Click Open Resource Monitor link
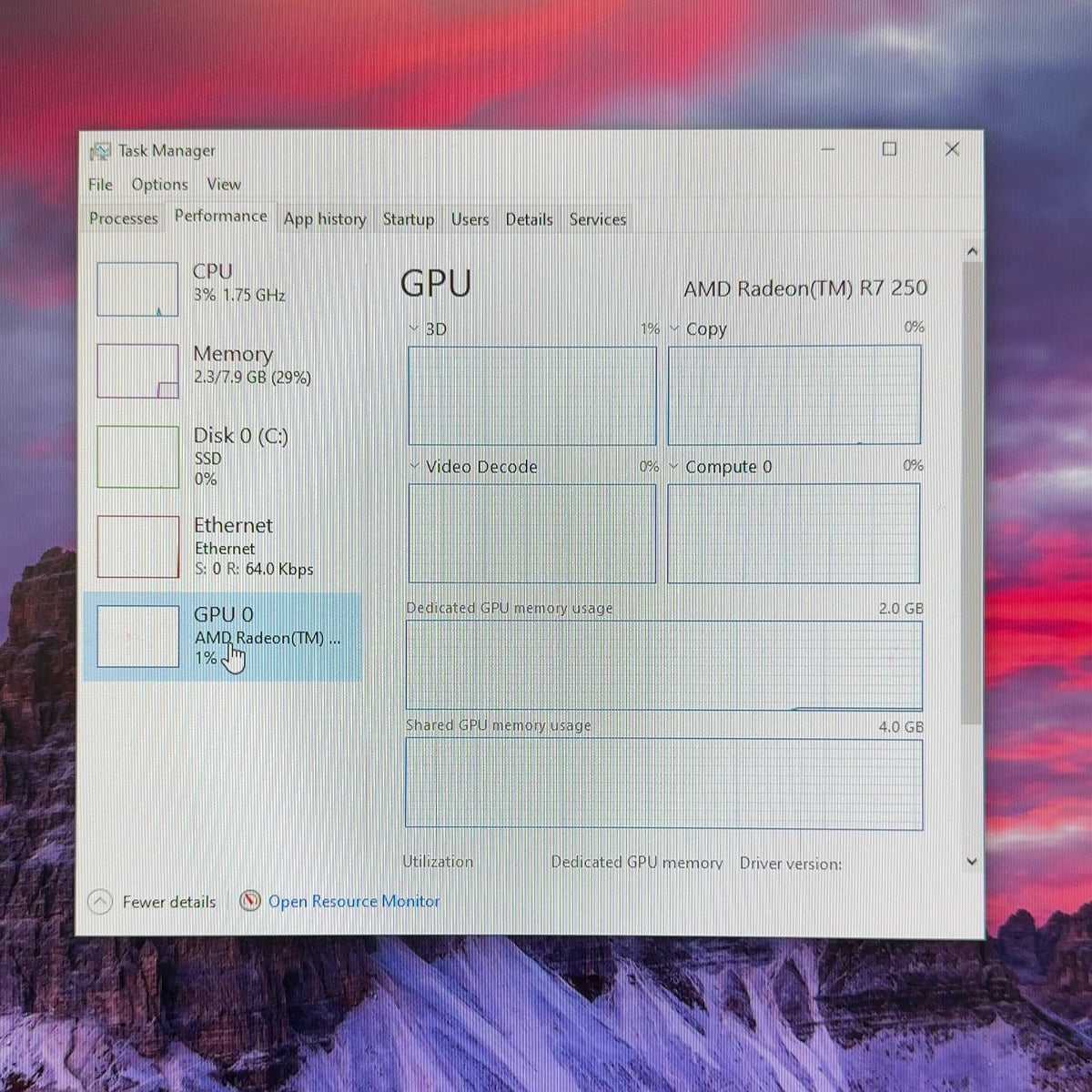Image resolution: width=1092 pixels, height=1092 pixels. click(353, 901)
